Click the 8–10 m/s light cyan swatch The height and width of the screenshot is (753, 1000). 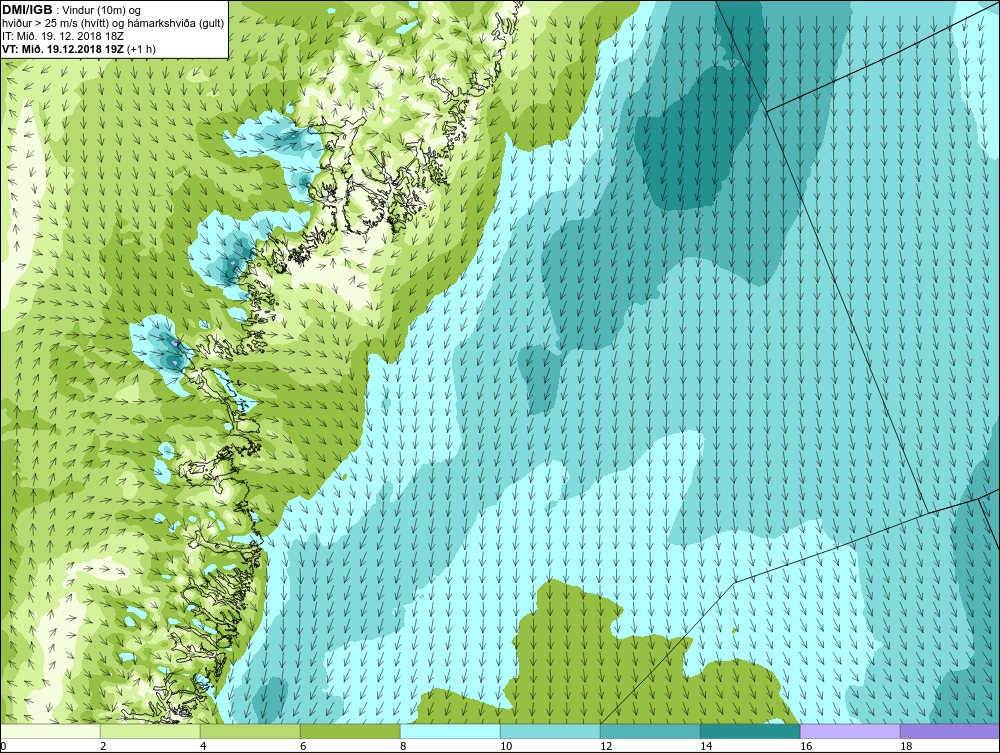click(x=450, y=731)
